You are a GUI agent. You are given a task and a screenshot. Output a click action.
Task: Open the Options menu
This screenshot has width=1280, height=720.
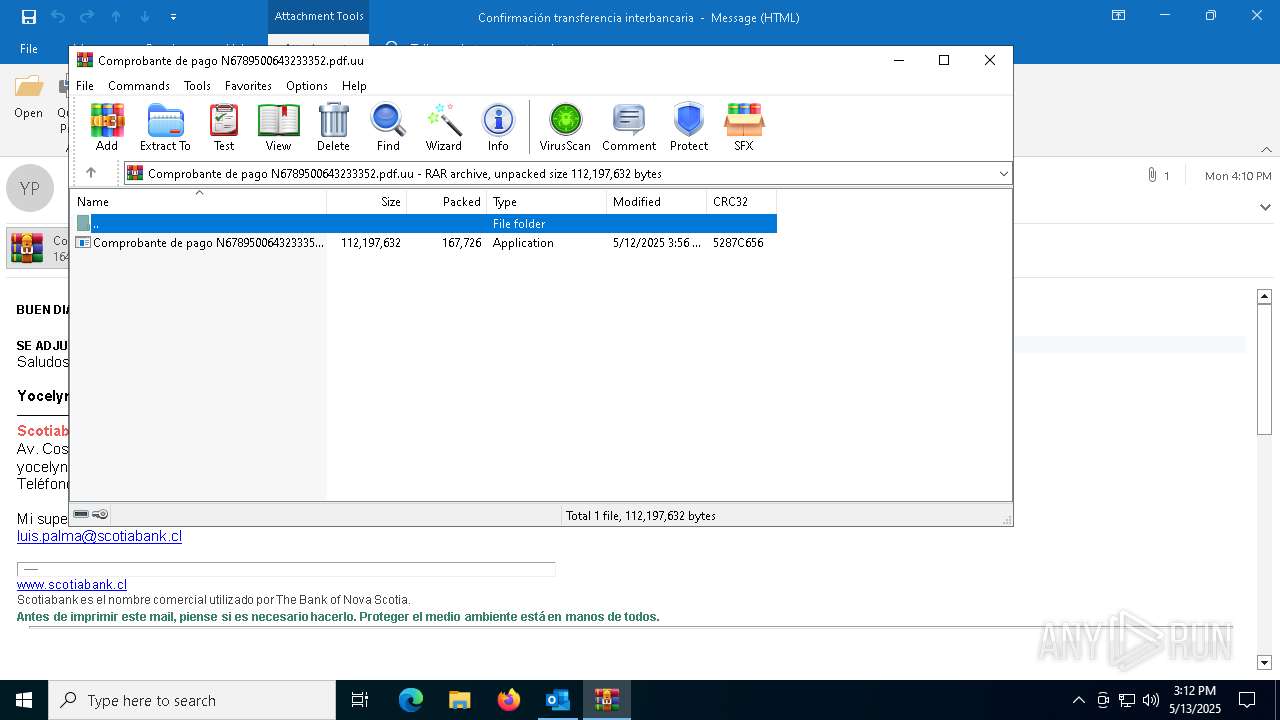pos(307,86)
